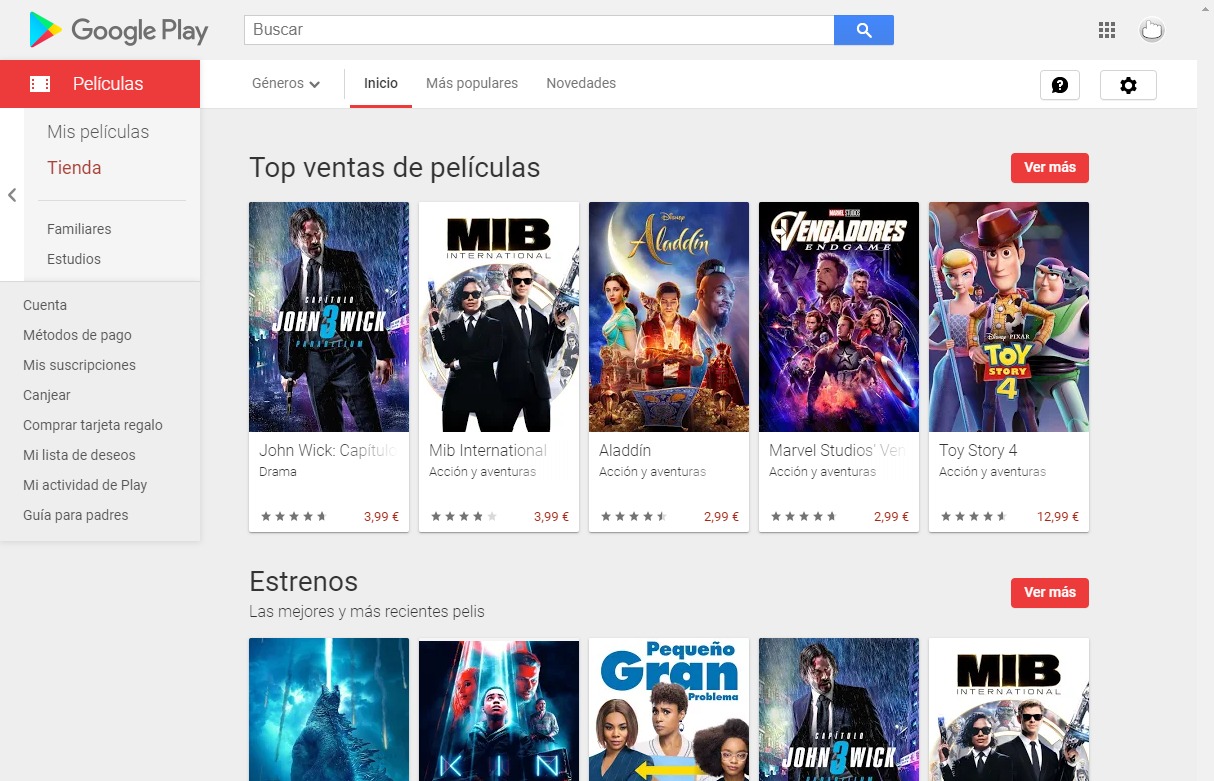Click the film strip icon beside Películas

(x=40, y=84)
